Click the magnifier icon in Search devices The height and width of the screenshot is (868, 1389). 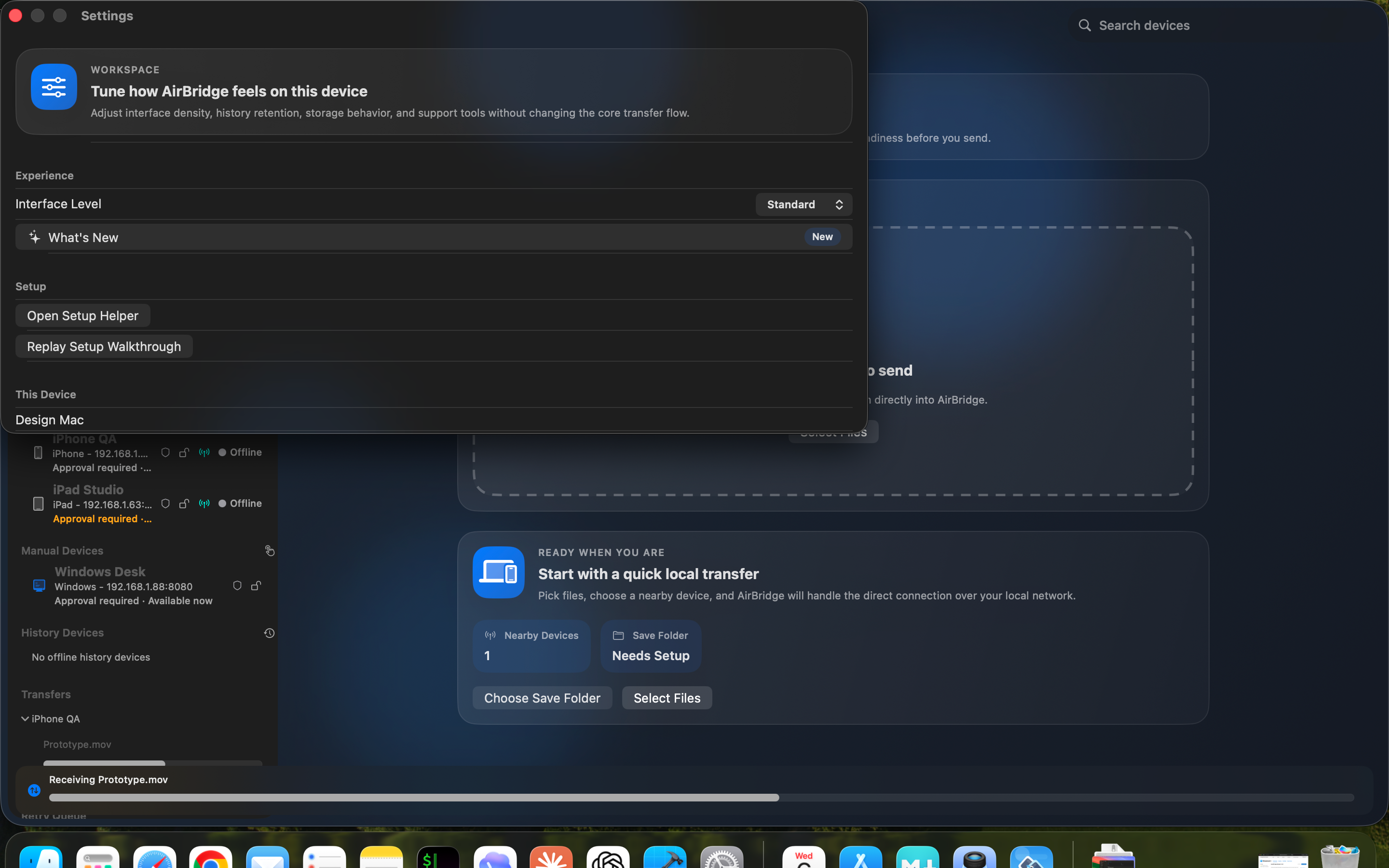(1084, 25)
